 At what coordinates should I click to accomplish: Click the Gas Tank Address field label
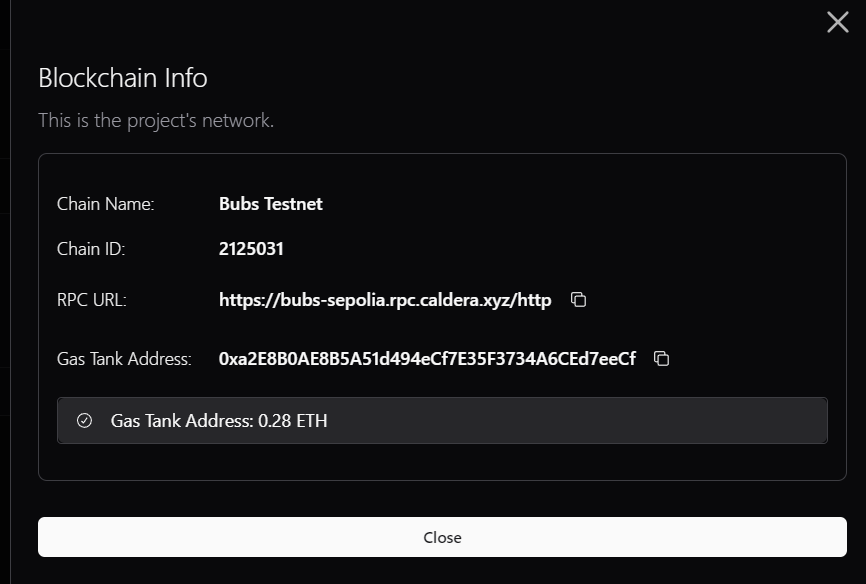point(124,359)
